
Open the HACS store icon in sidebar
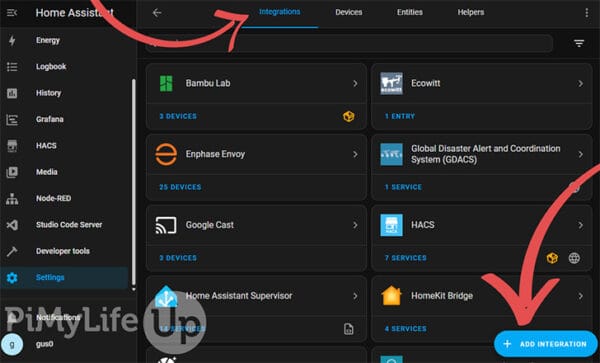[12, 146]
